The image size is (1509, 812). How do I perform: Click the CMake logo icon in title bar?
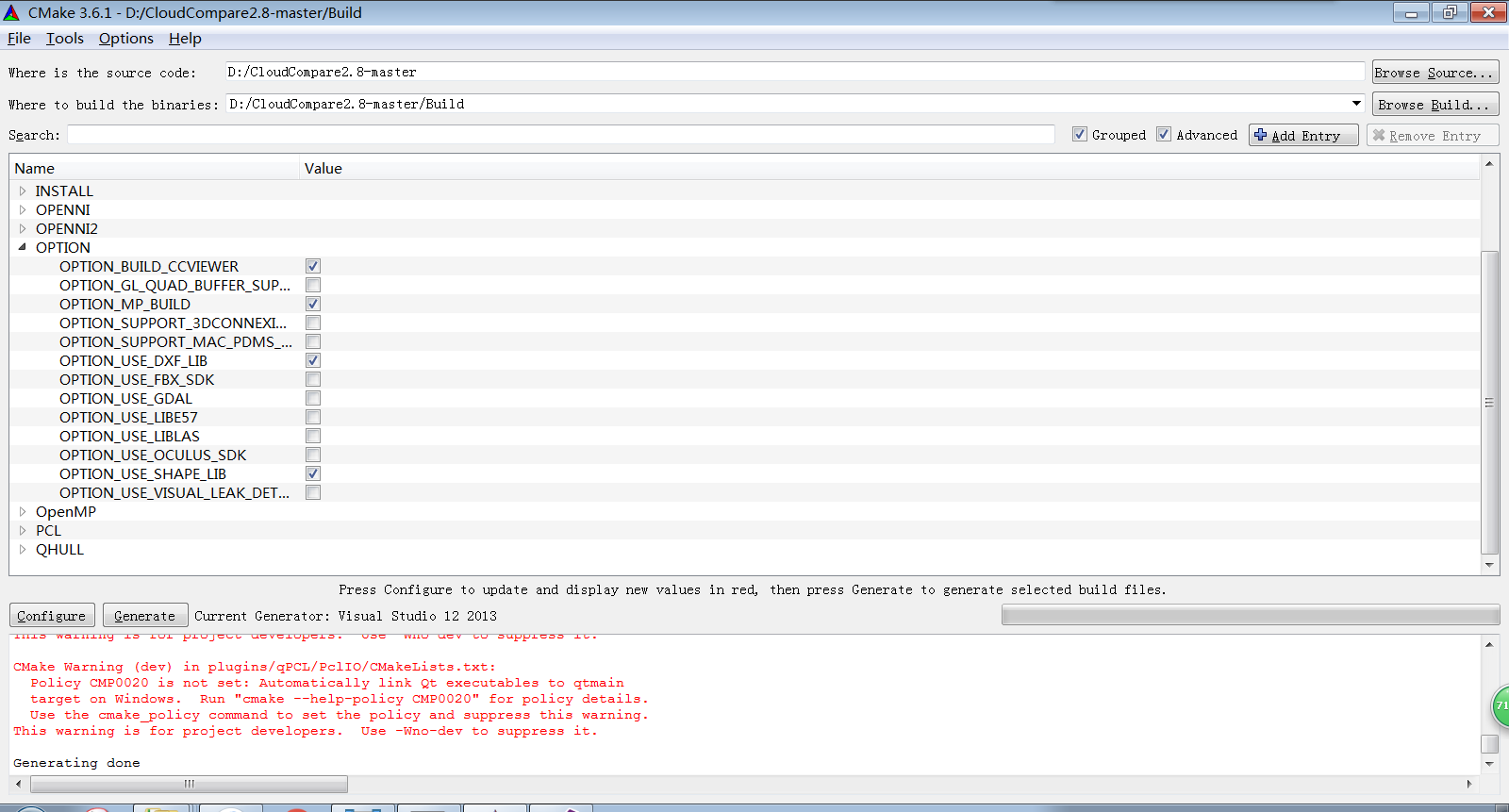[x=11, y=12]
